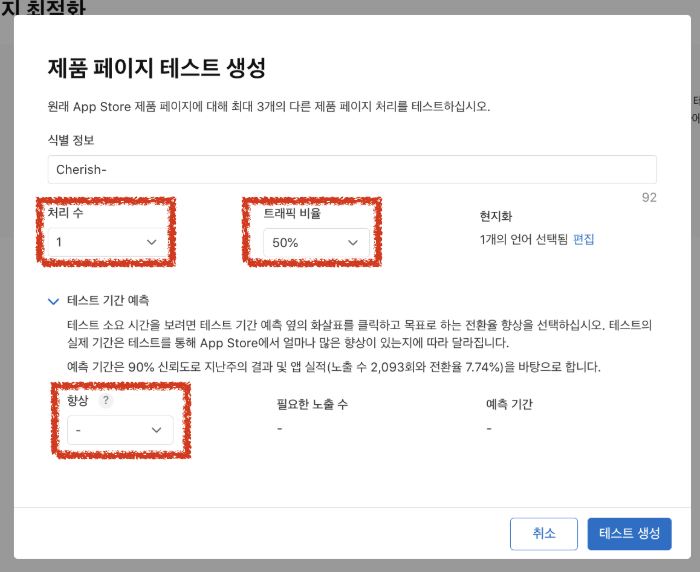Click the 편집 link next to 현지화
700x572 pixels.
583,240
